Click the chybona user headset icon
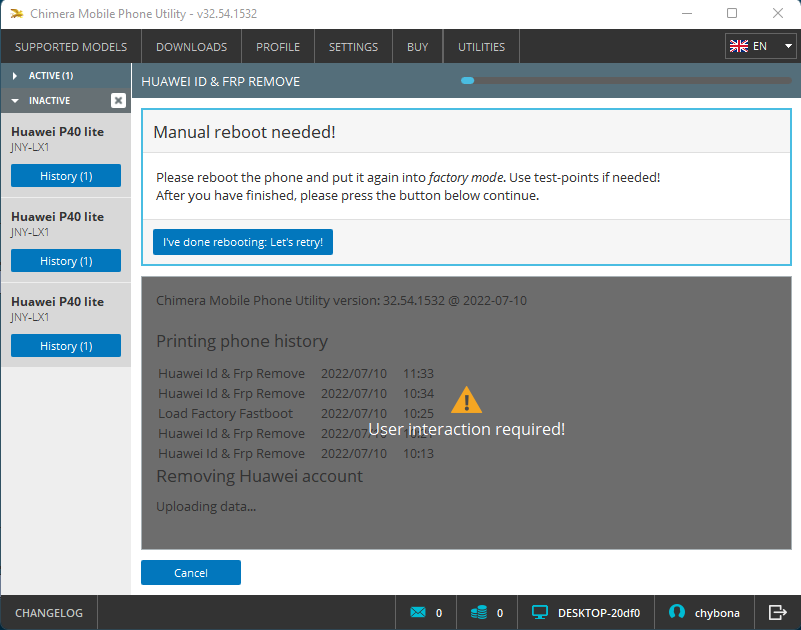 point(677,612)
